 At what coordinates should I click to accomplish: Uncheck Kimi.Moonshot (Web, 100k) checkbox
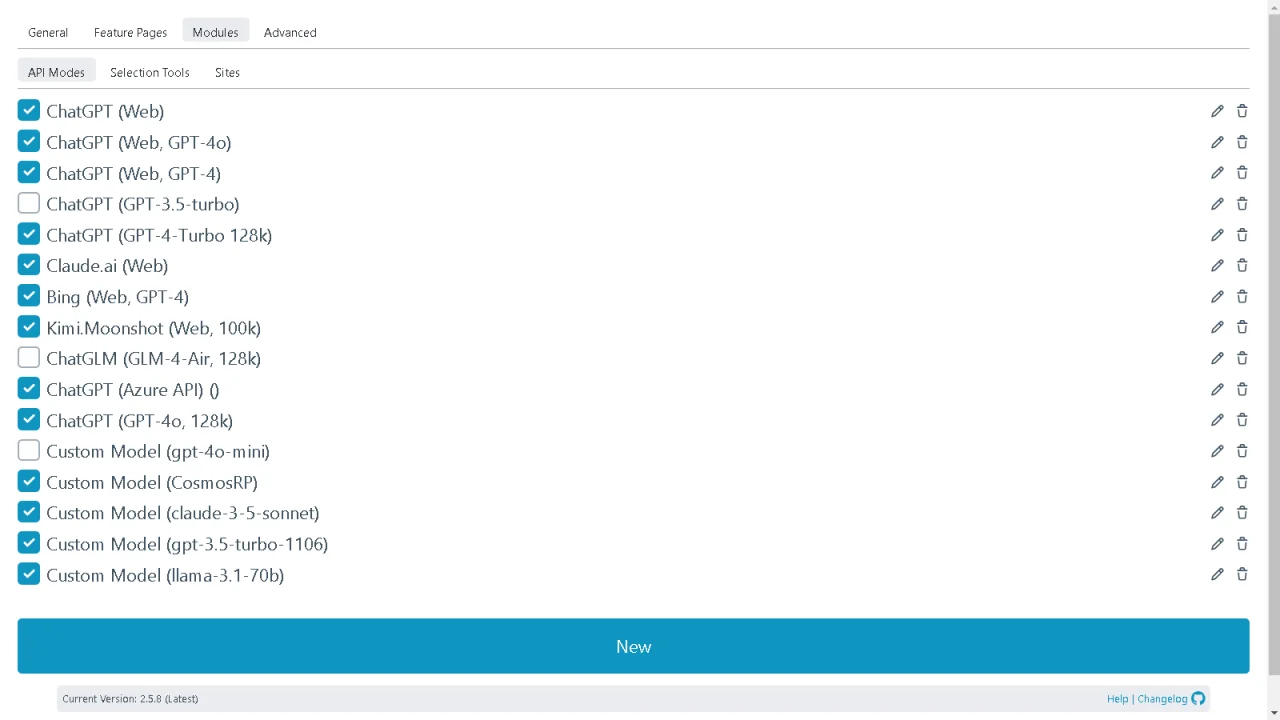pyautogui.click(x=28, y=327)
